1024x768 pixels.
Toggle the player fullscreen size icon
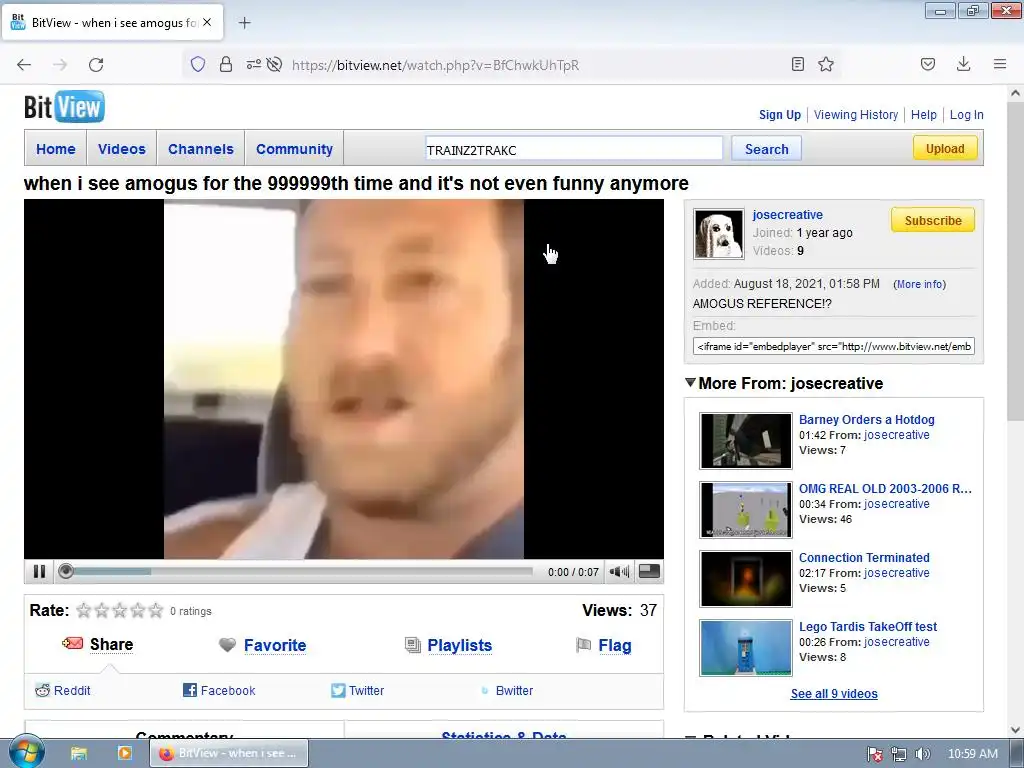coord(648,571)
